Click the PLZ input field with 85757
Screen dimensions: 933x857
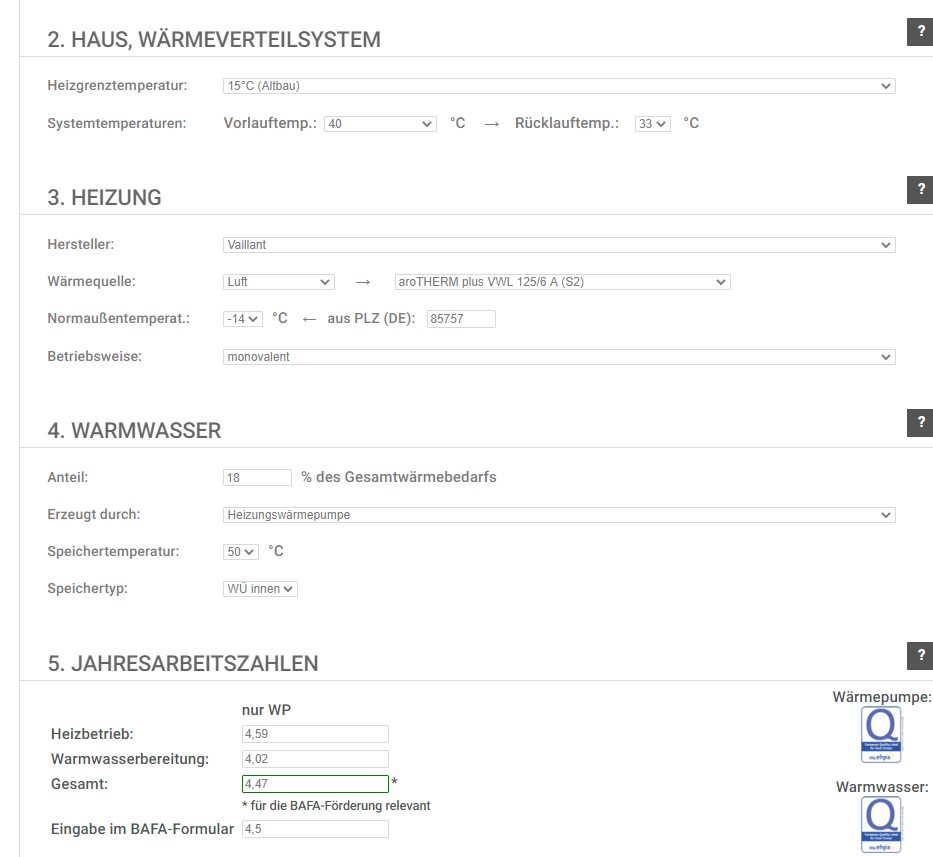pos(460,319)
